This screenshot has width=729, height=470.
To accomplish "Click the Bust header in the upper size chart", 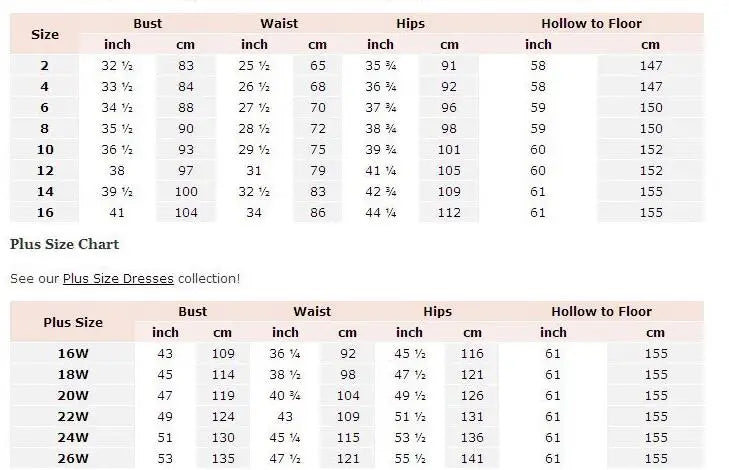I will (x=148, y=23).
